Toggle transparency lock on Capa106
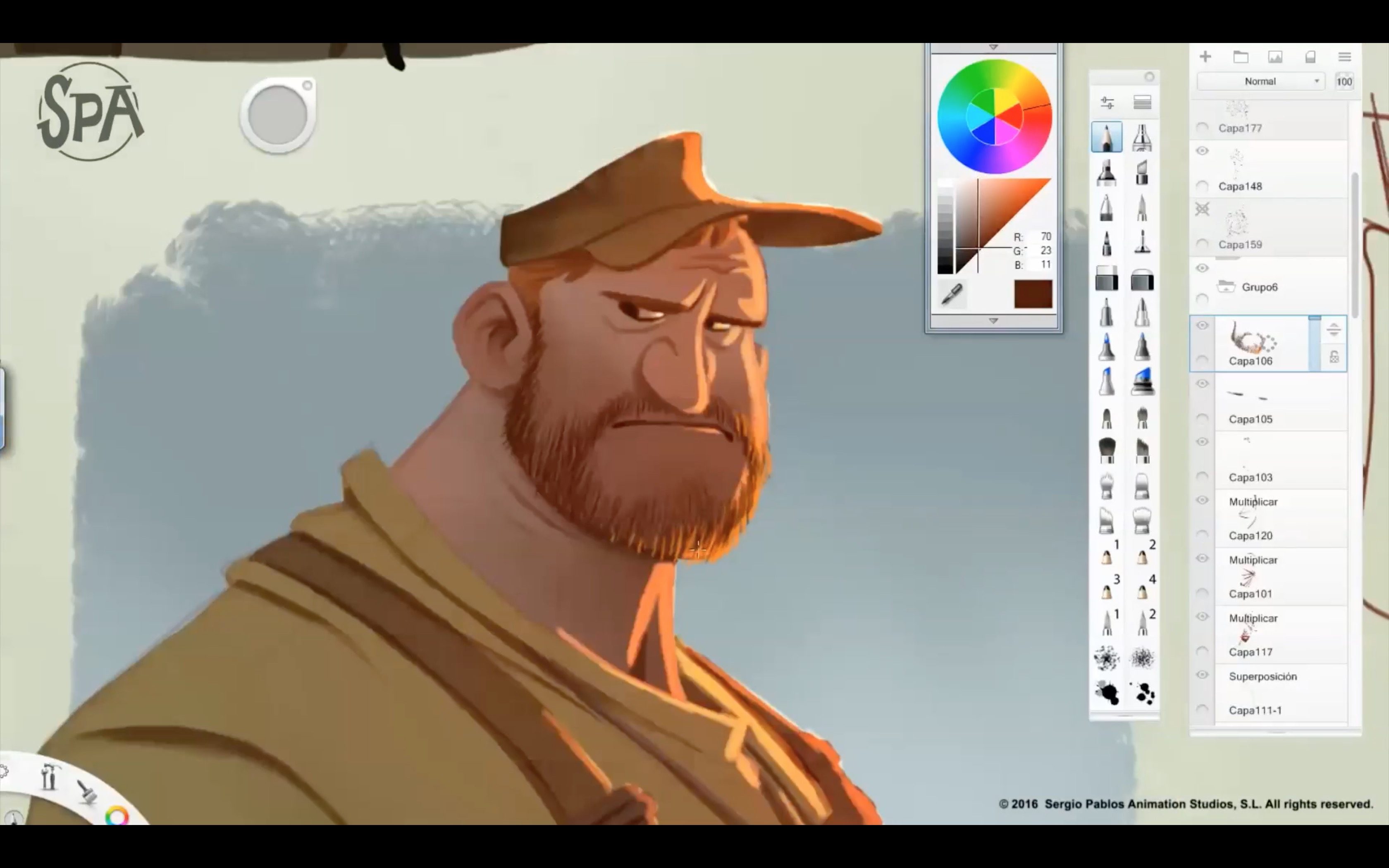 click(1334, 358)
